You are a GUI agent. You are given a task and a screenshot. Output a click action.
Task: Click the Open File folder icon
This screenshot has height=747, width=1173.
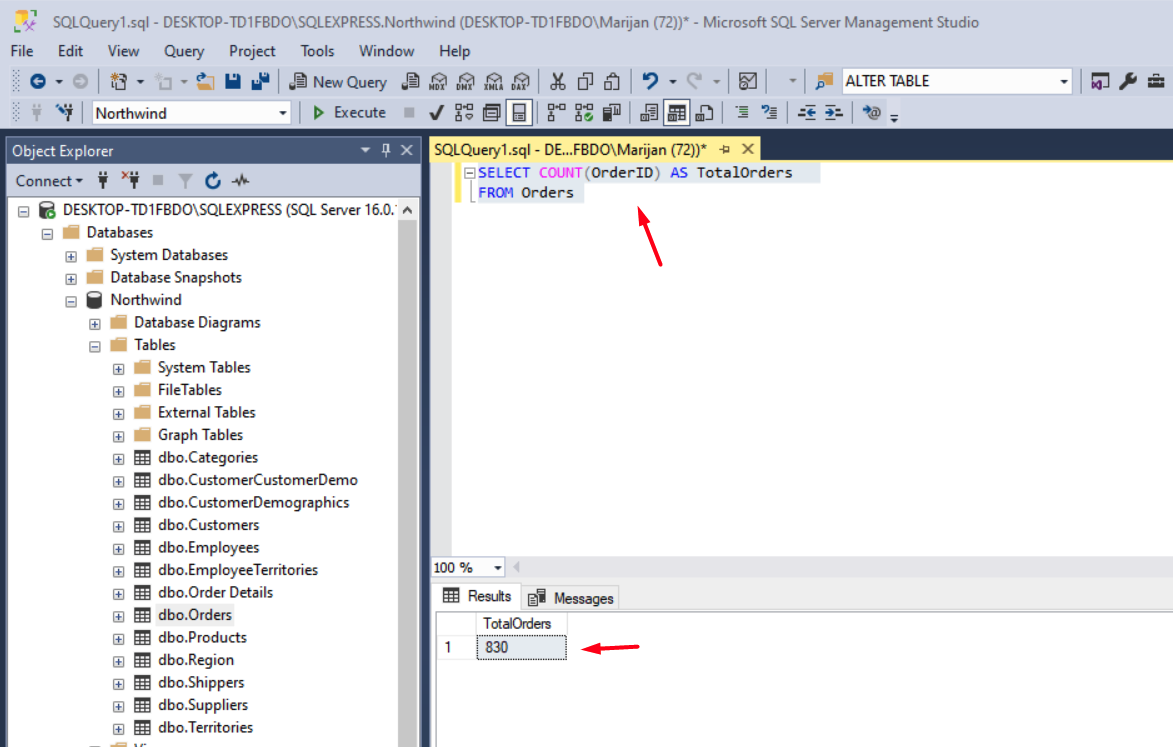(x=206, y=82)
